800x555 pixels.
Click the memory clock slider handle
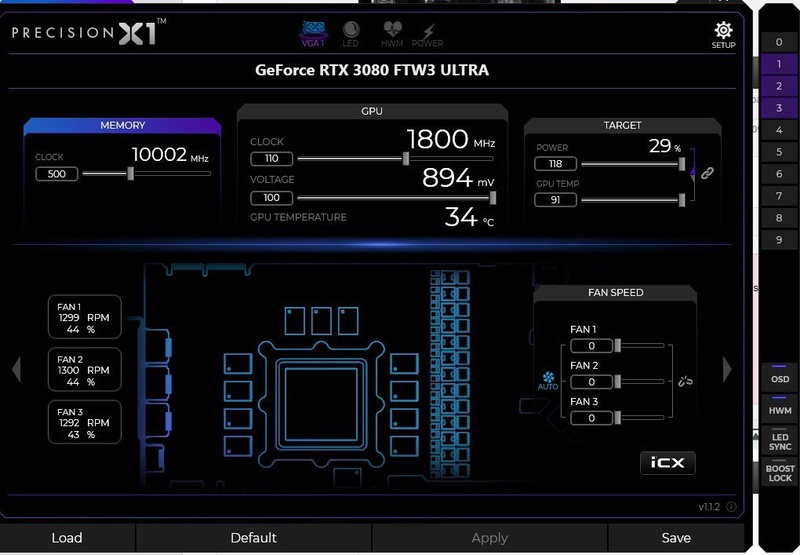point(131,173)
